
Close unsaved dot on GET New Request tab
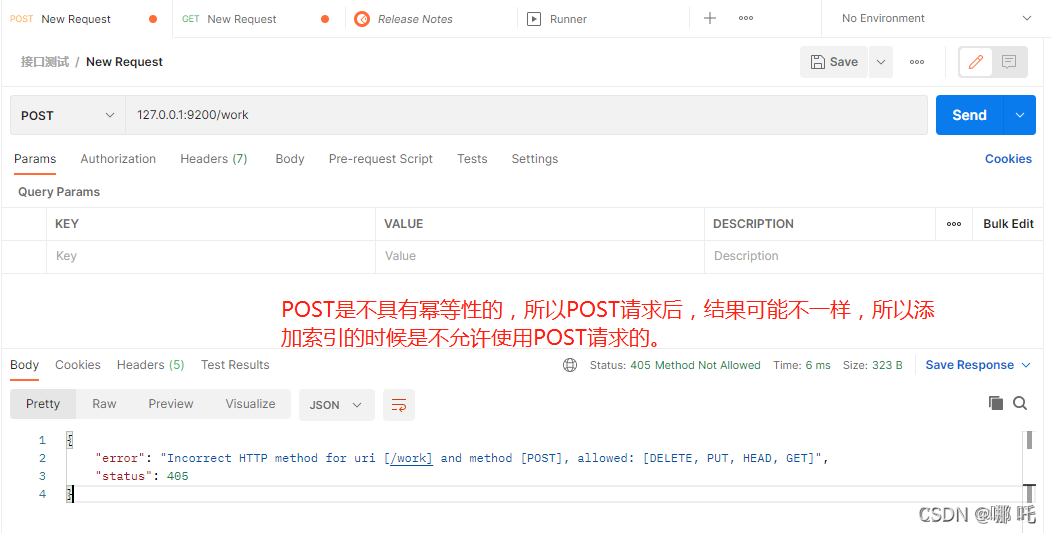325,19
